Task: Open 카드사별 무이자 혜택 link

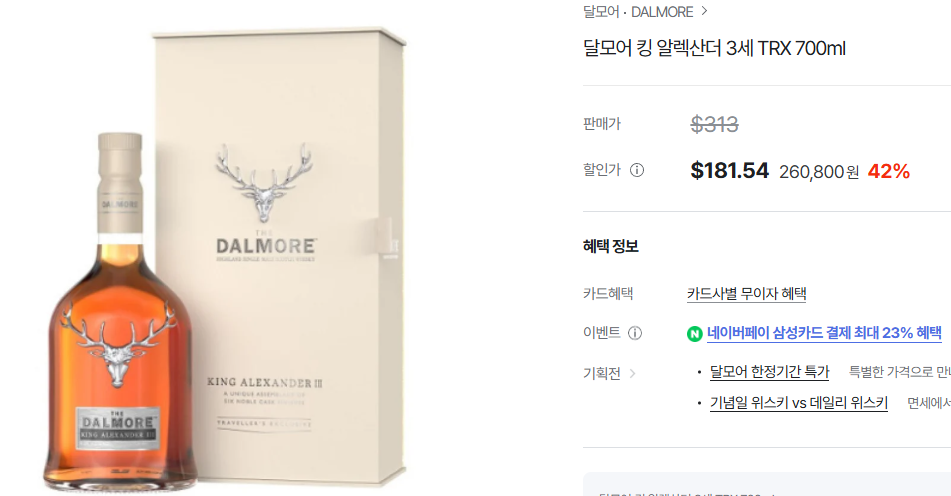Action: pos(747,293)
